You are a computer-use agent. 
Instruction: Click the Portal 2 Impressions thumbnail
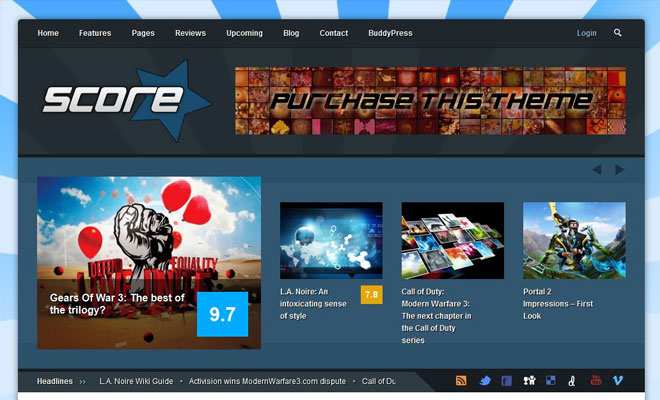click(x=574, y=240)
